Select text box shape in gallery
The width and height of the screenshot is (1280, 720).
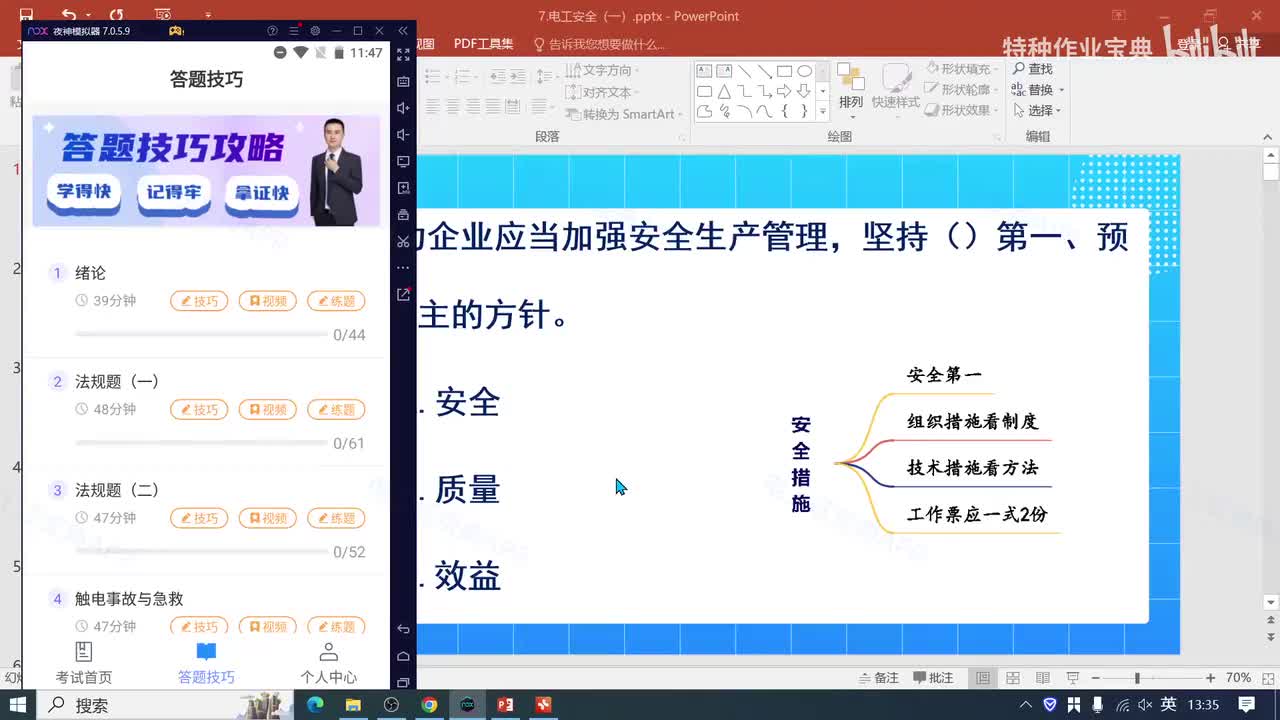(x=704, y=71)
